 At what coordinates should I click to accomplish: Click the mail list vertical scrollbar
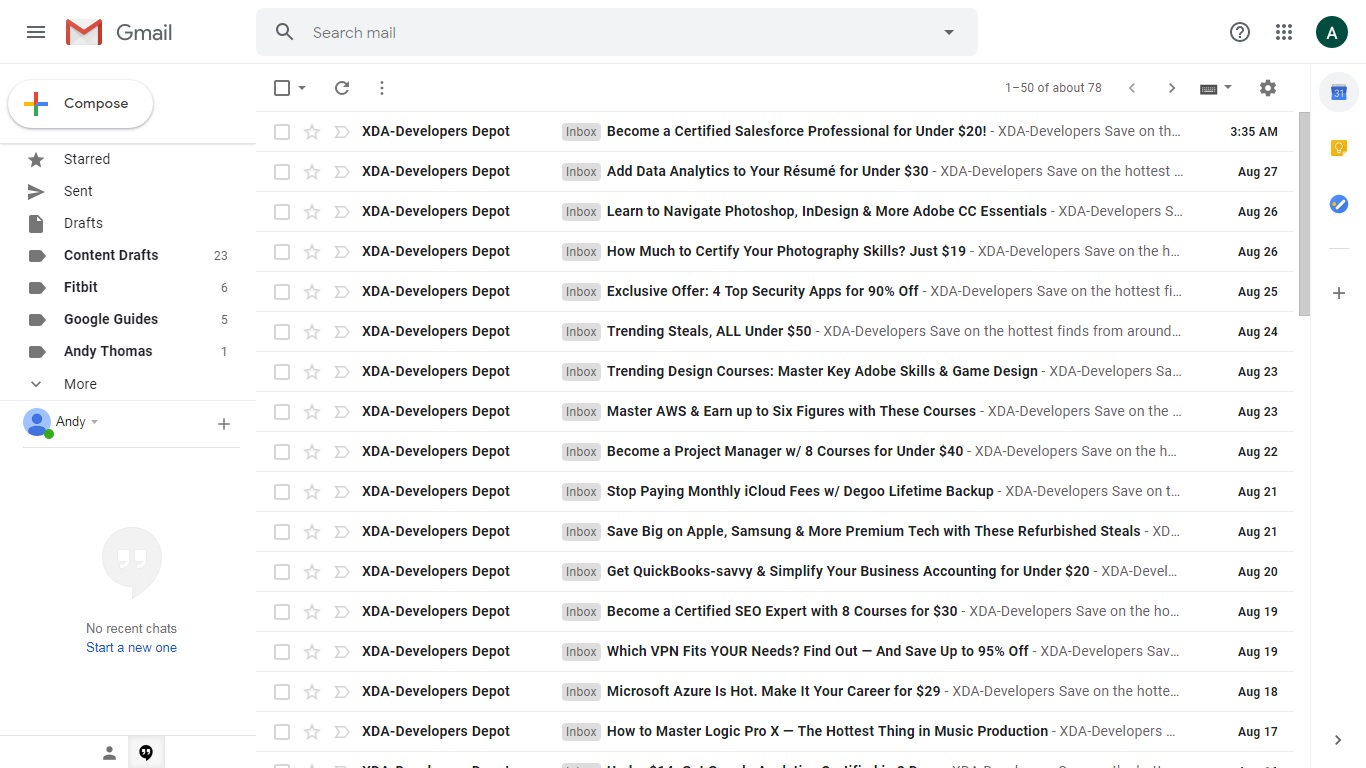(1304, 213)
